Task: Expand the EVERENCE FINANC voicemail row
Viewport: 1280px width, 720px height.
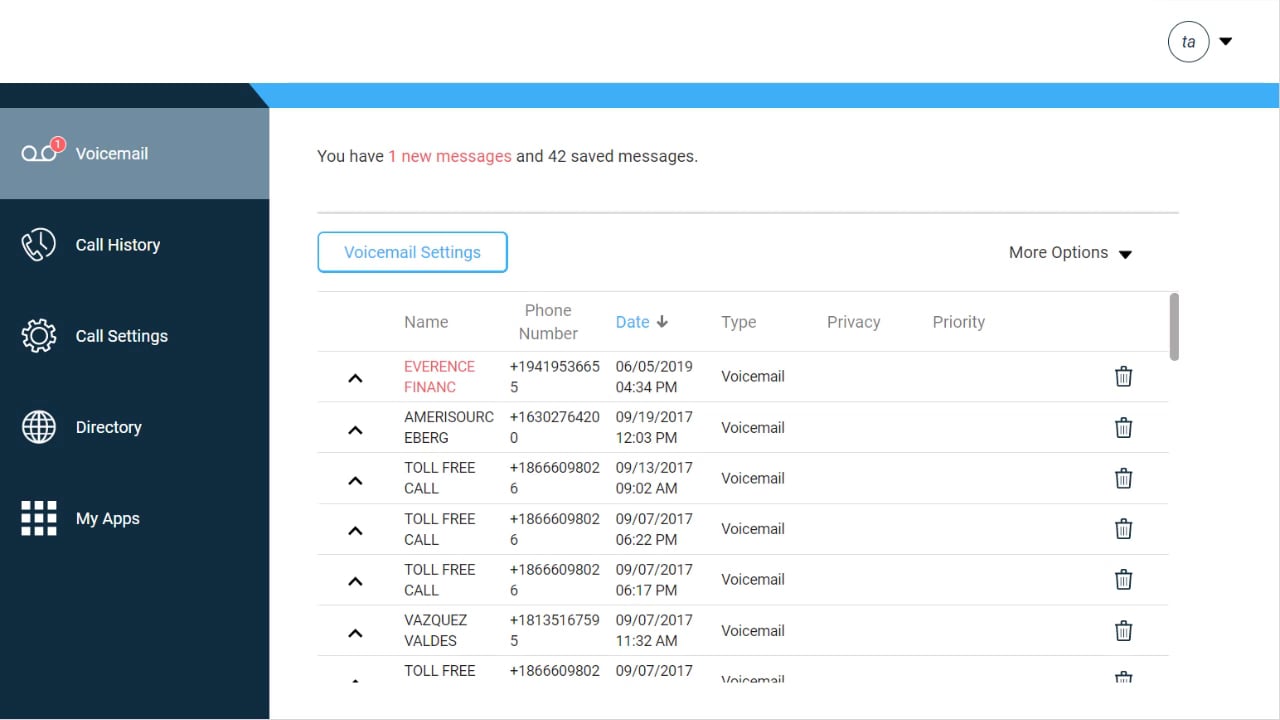Action: (x=355, y=378)
